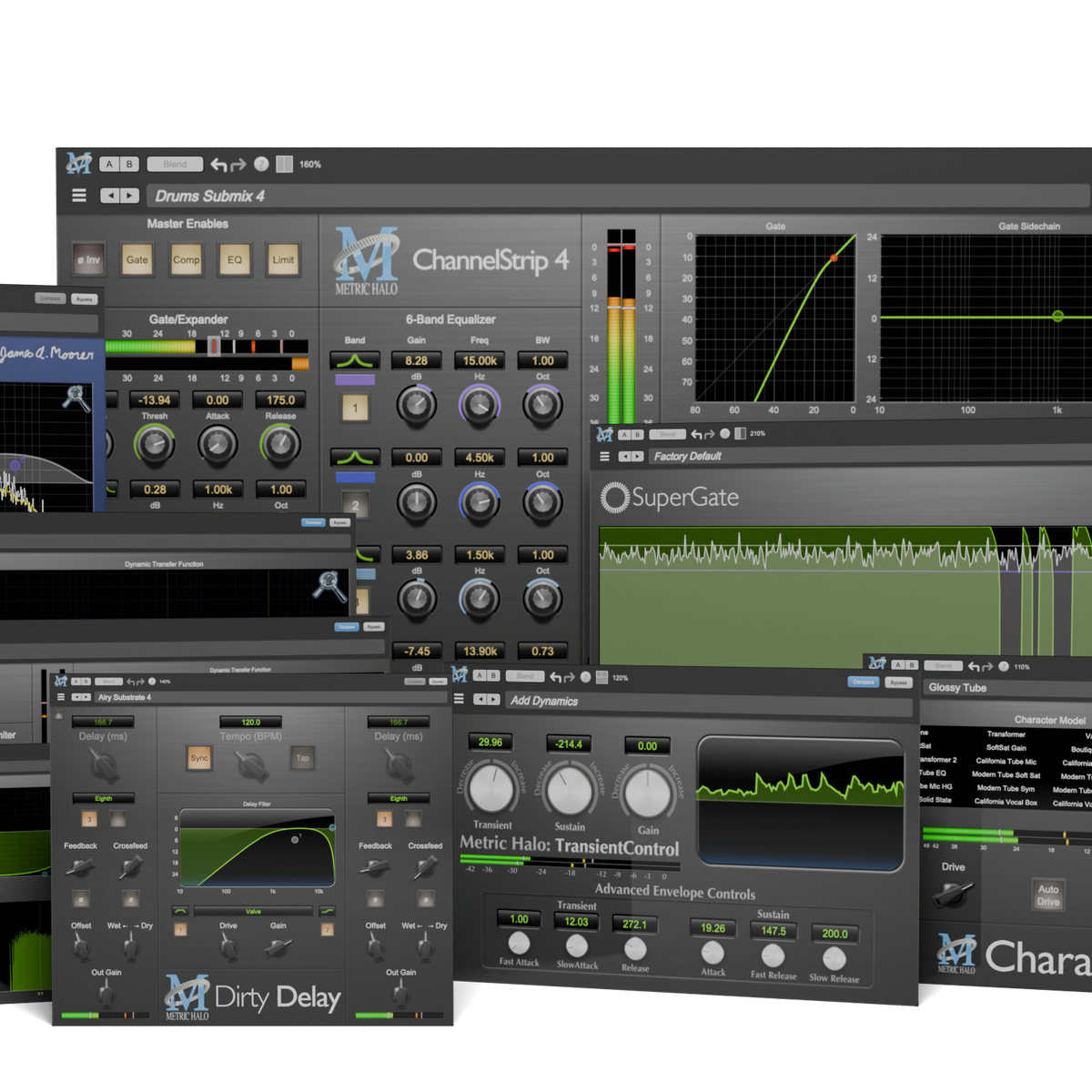Click Character plugin undo arrow

[974, 666]
